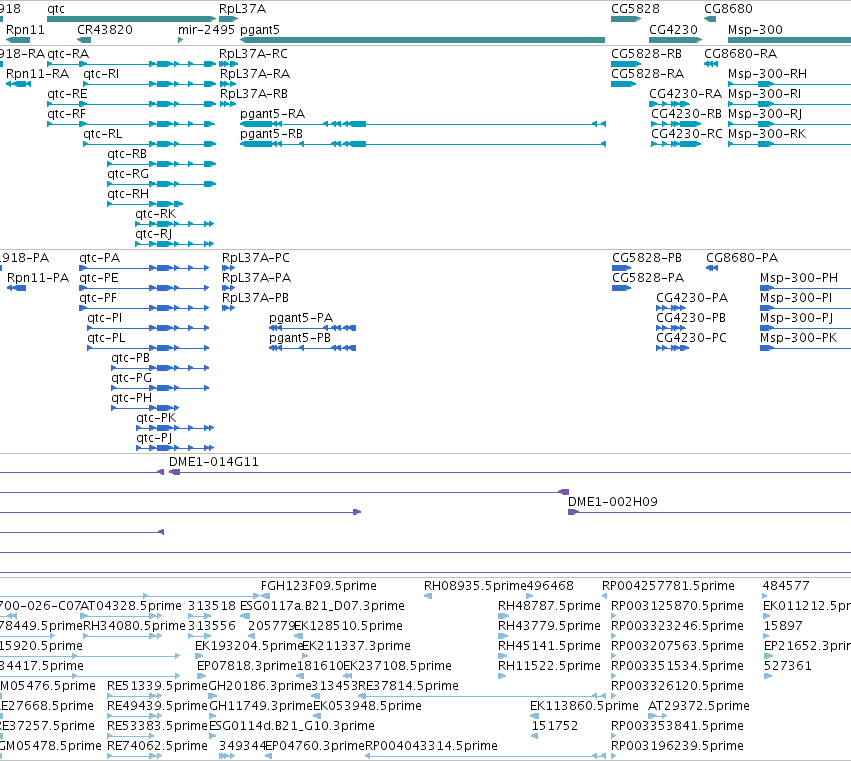The width and height of the screenshot is (851, 761).
Task: Click protein feature qtc-PH
Action: [x=145, y=408]
